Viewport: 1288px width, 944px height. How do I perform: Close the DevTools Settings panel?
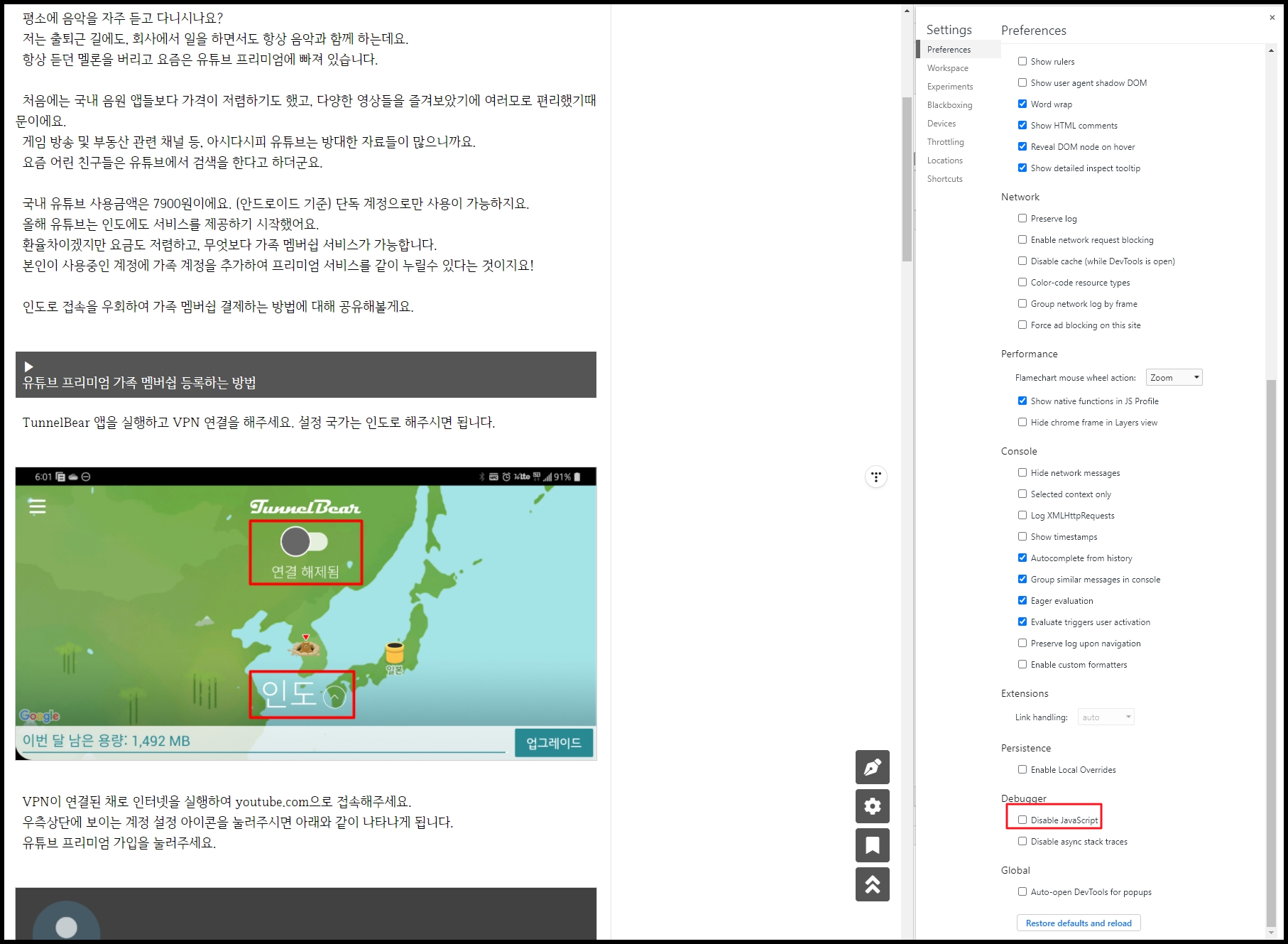pyautogui.click(x=1272, y=17)
